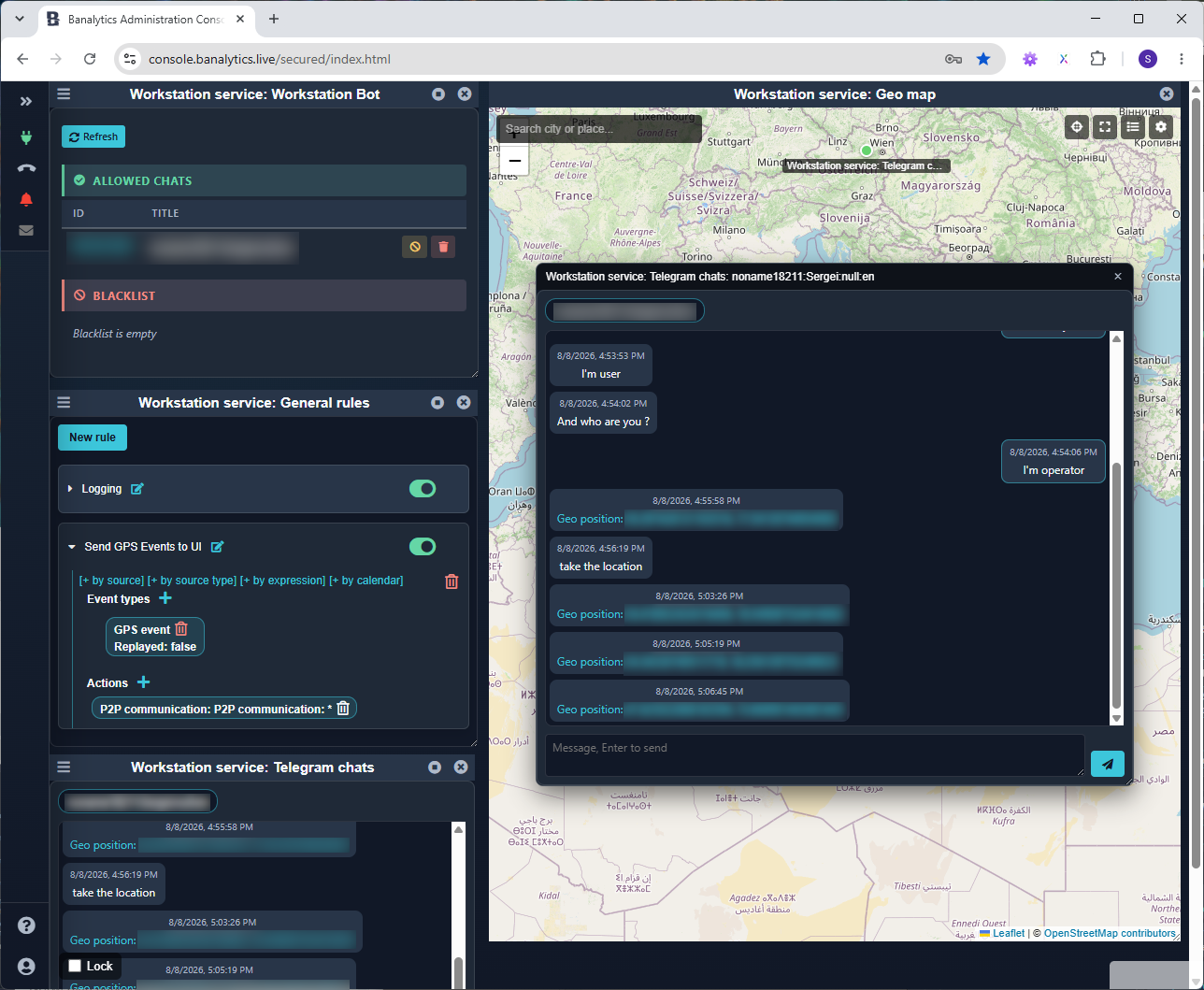1204x990 pixels.
Task: Toggle the Logging rule switch off
Action: tap(423, 489)
